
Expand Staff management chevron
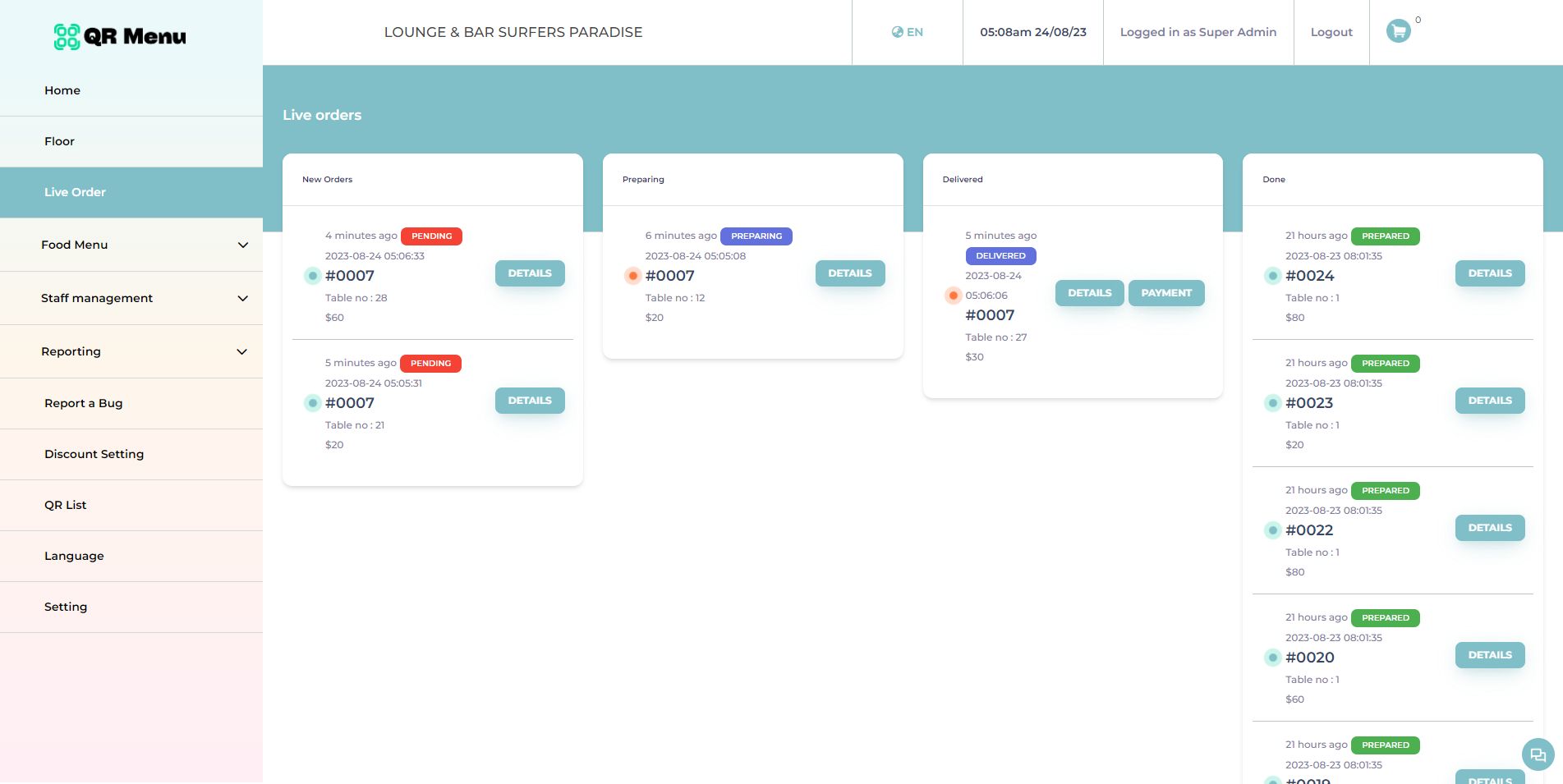(242, 298)
